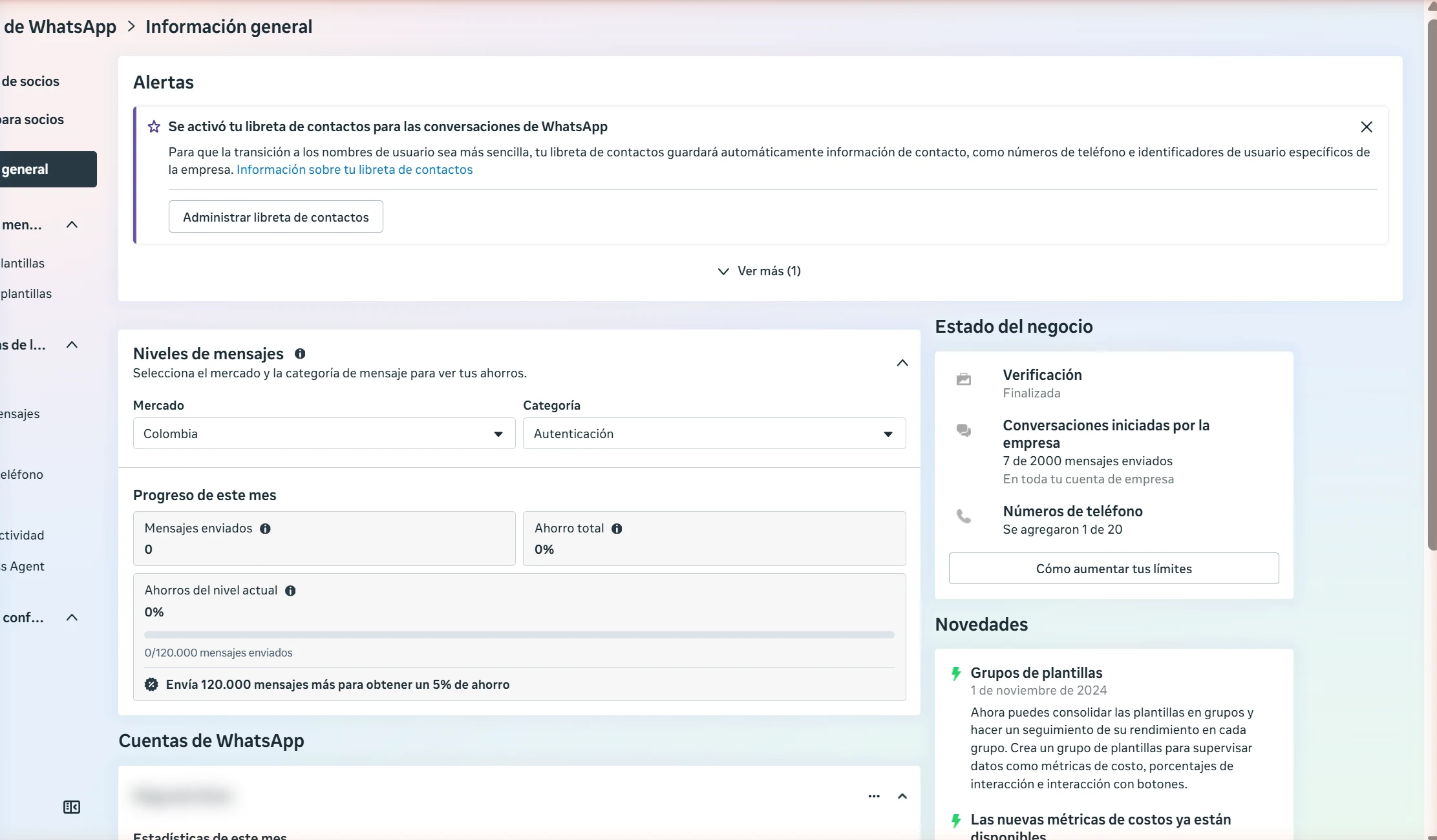The image size is (1437, 840).
Task: Collapse the 'conf...' sidebar section
Action: click(x=72, y=618)
